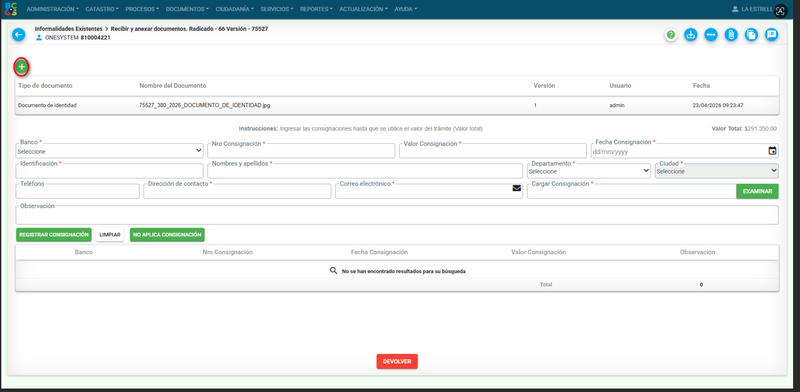
Task: Open the three-dots more options icon
Action: point(711,35)
